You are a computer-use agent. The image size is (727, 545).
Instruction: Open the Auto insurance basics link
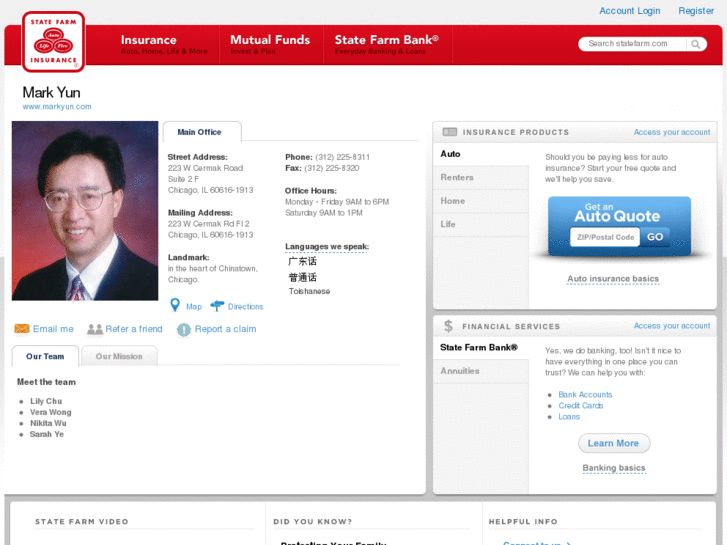pos(613,279)
